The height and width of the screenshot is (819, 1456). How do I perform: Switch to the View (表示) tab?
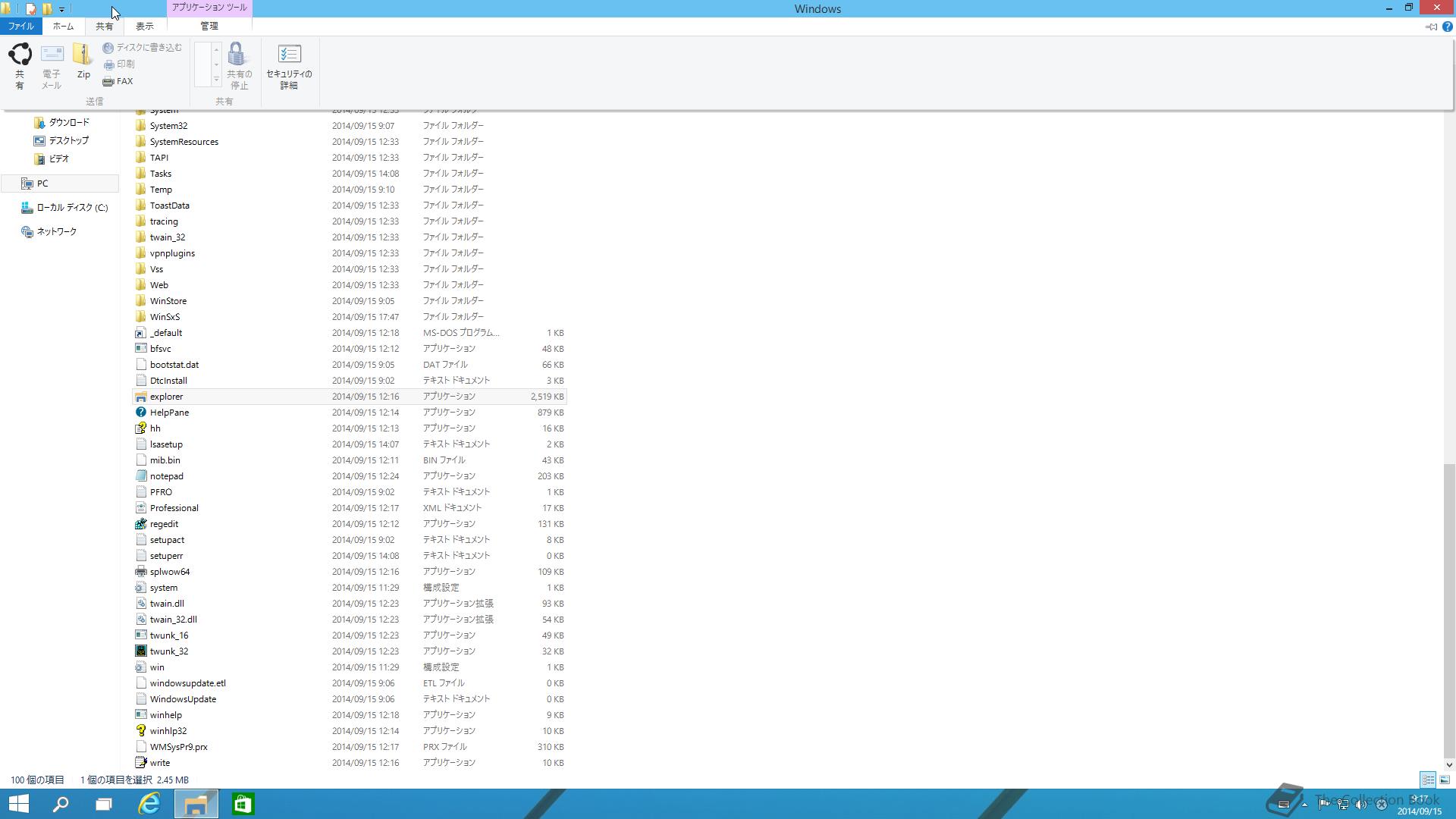pyautogui.click(x=144, y=26)
